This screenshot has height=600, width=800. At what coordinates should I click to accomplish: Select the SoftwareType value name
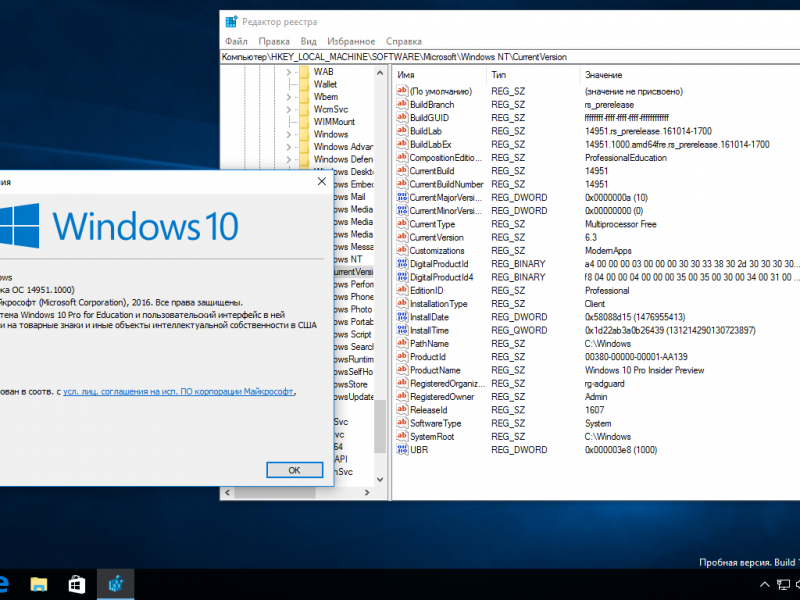(435, 423)
